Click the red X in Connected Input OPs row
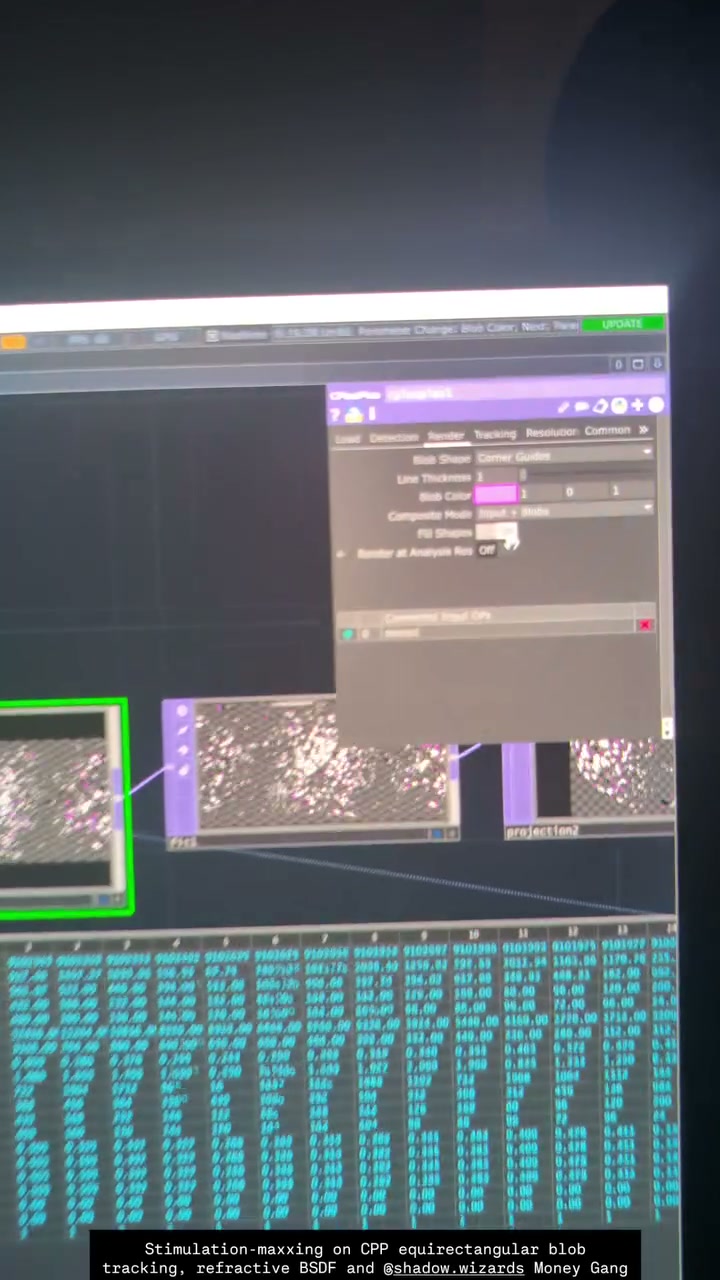This screenshot has width=720, height=1280. (x=644, y=625)
